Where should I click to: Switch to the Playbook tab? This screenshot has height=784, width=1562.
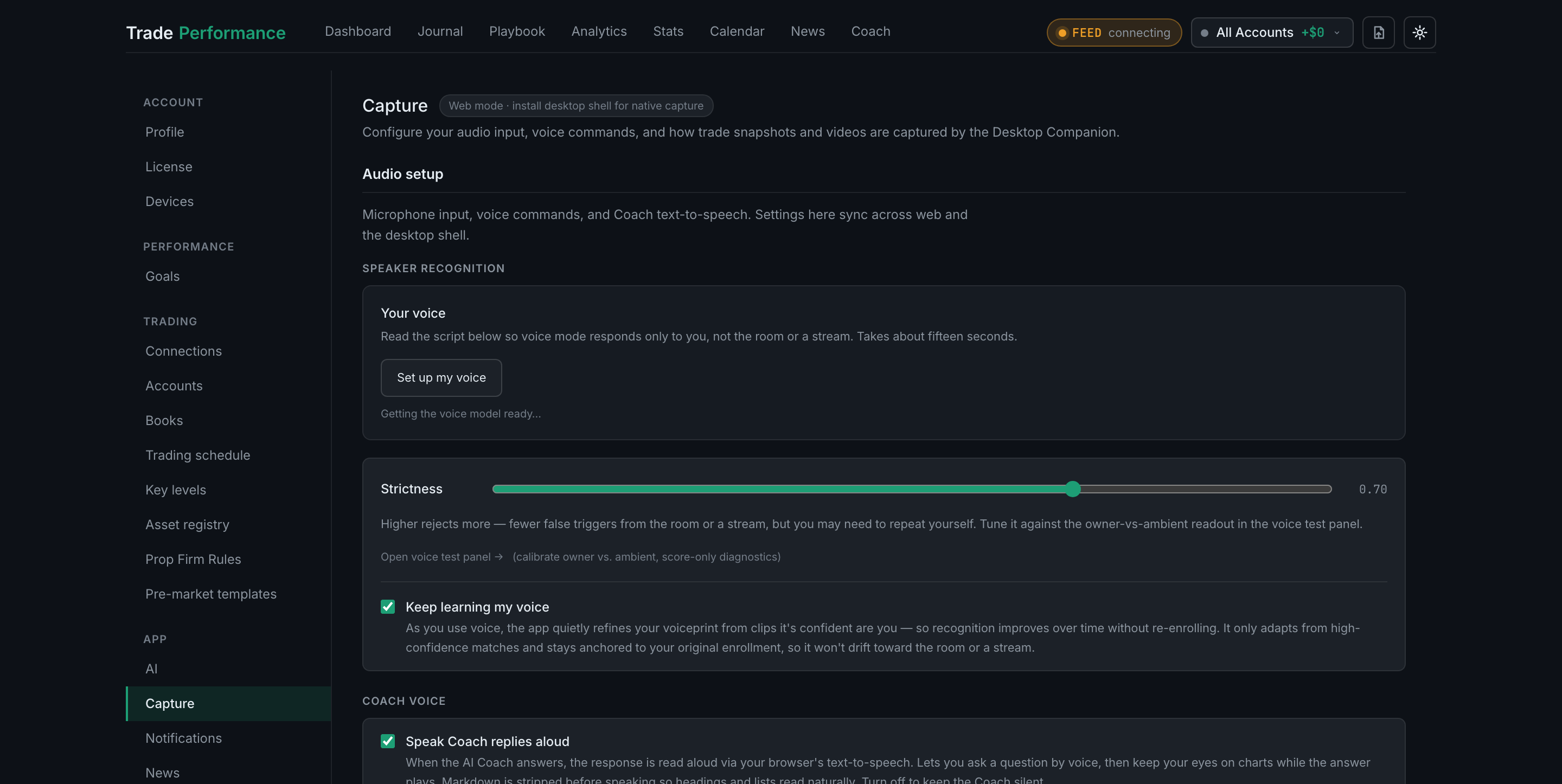click(x=517, y=31)
